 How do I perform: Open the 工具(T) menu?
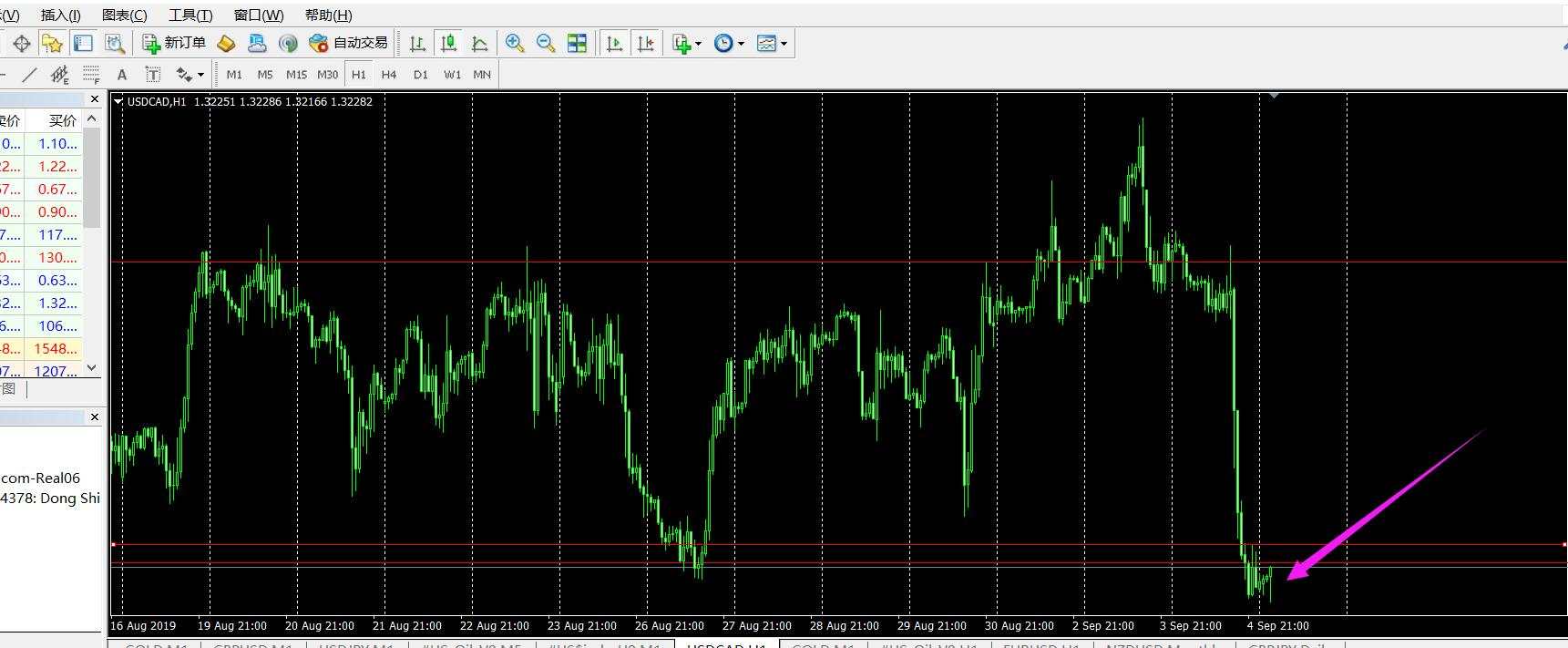[190, 15]
